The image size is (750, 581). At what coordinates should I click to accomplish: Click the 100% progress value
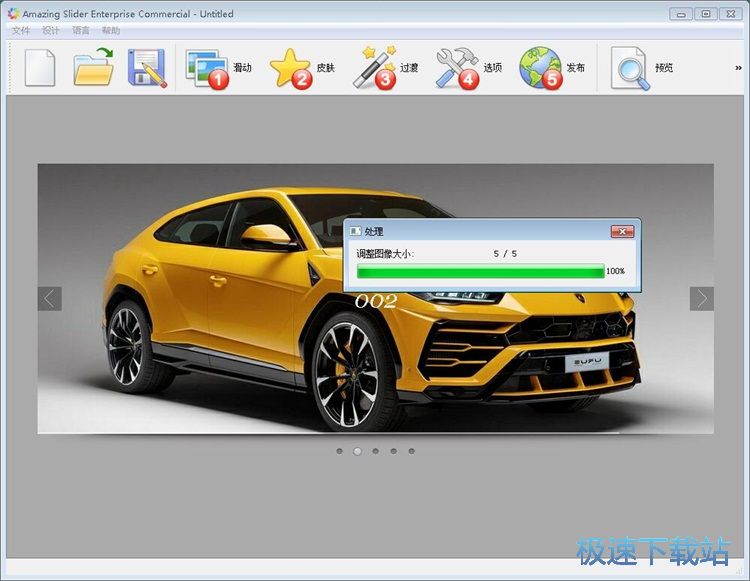click(616, 271)
